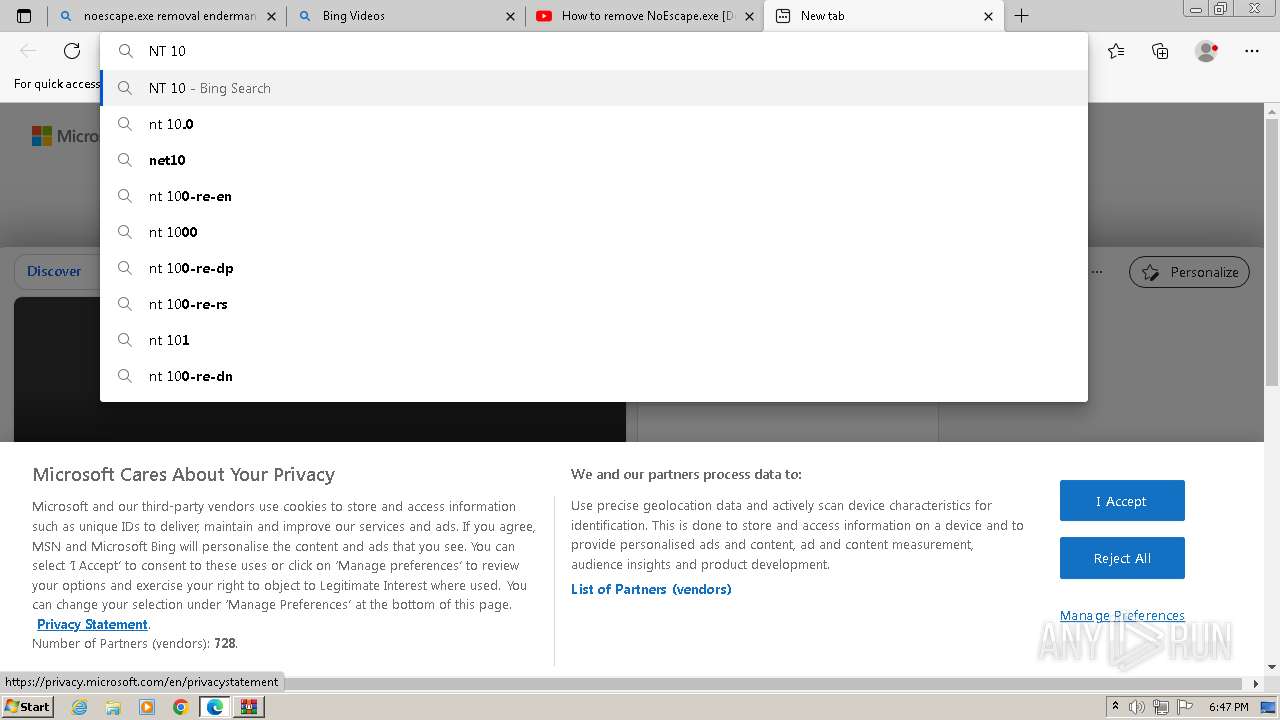The image size is (1280, 720).
Task: Open List of Partners (vendors) link
Action: (x=651, y=589)
